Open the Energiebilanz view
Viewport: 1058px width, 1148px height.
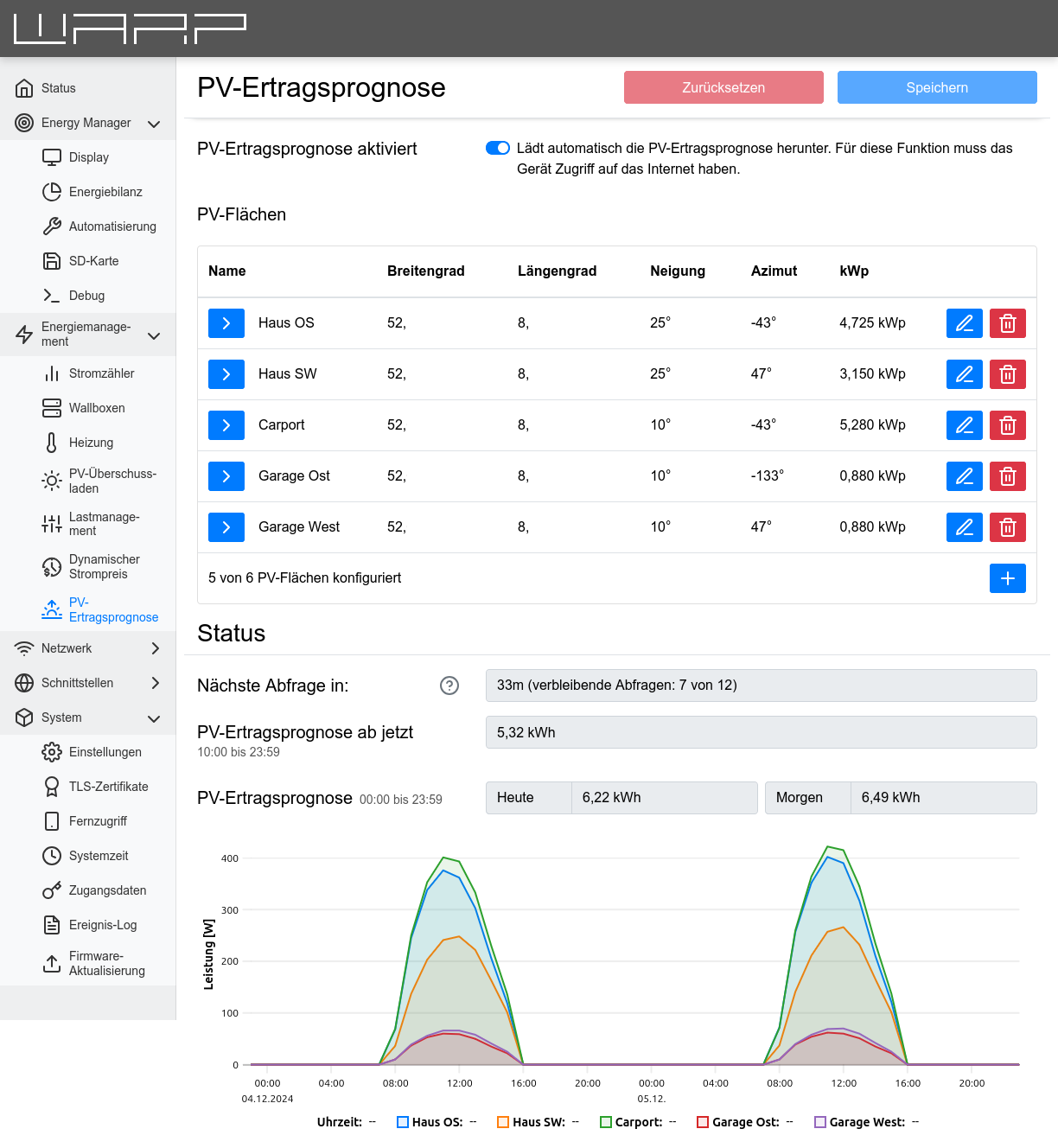click(105, 192)
